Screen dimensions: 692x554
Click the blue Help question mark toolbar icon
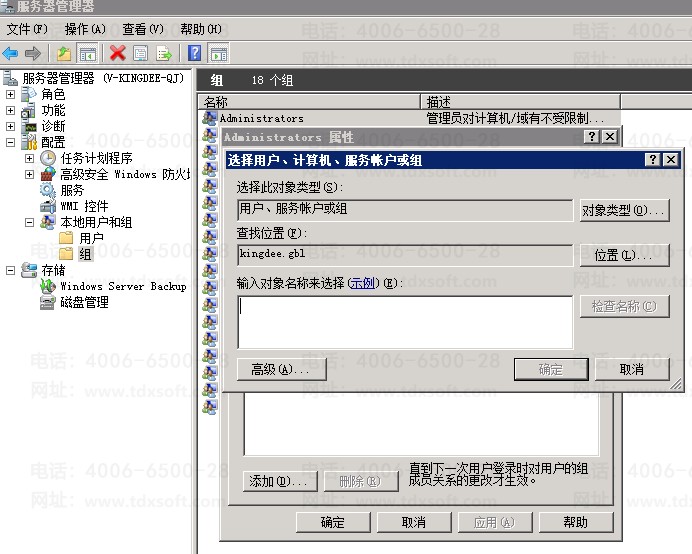click(195, 53)
